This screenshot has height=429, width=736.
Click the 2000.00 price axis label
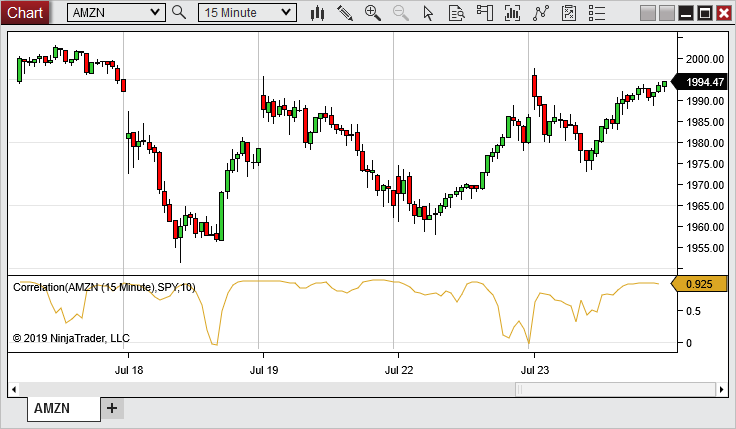705,59
